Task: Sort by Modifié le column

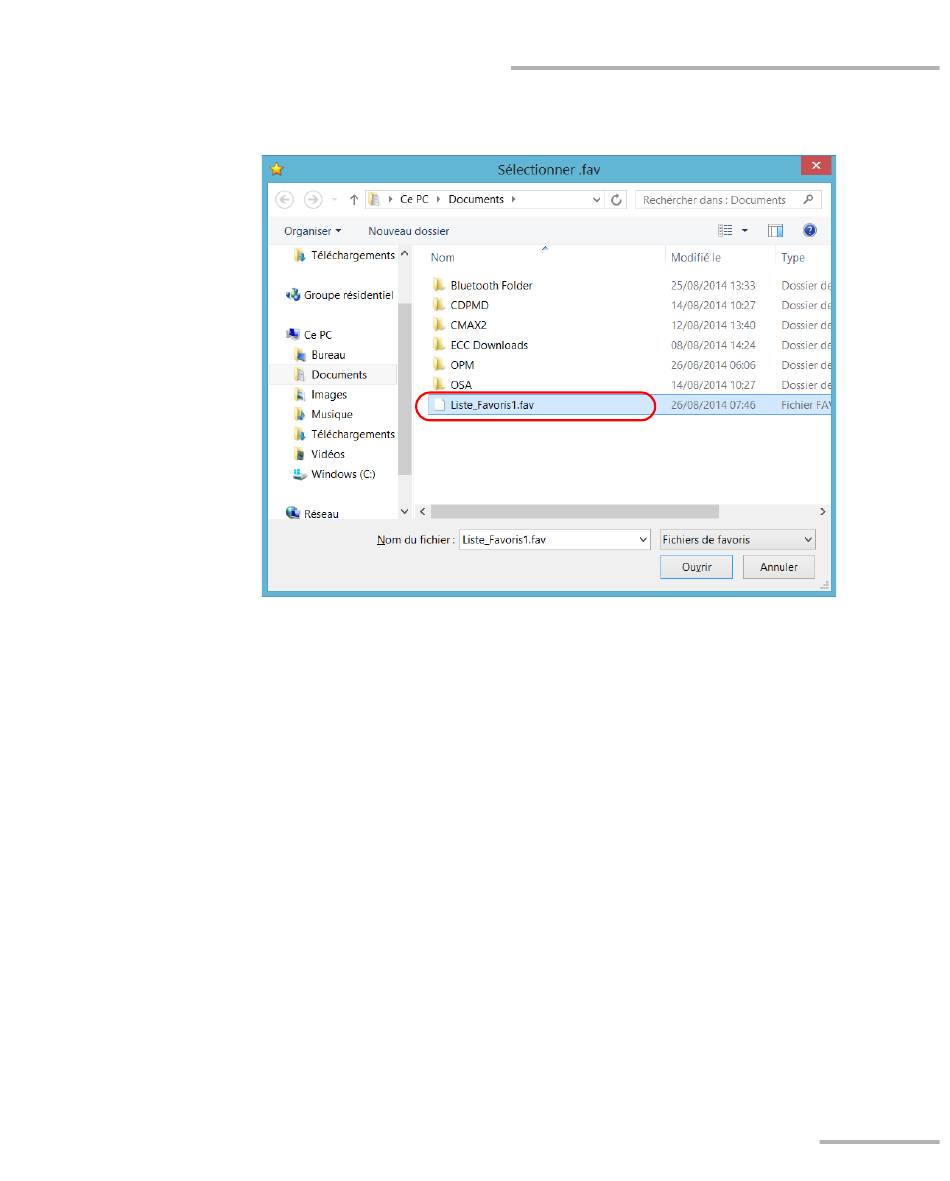Action: pos(695,258)
